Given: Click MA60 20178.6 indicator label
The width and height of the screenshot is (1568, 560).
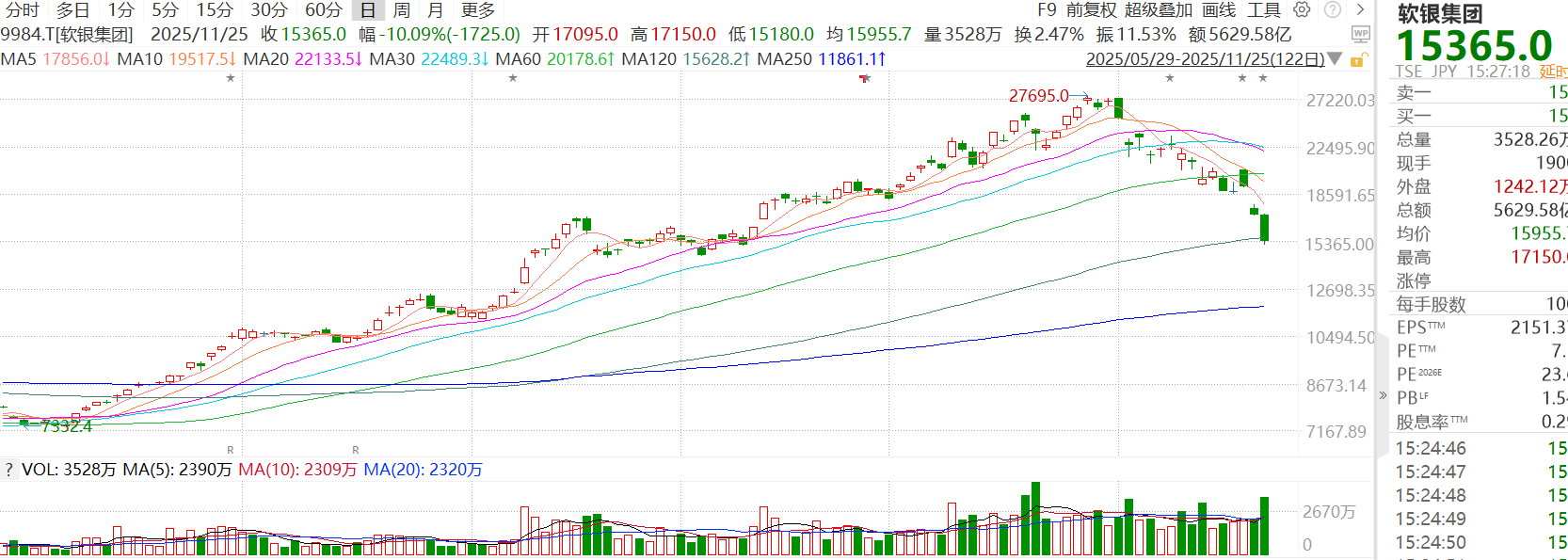Looking at the screenshot, I should tap(555, 59).
